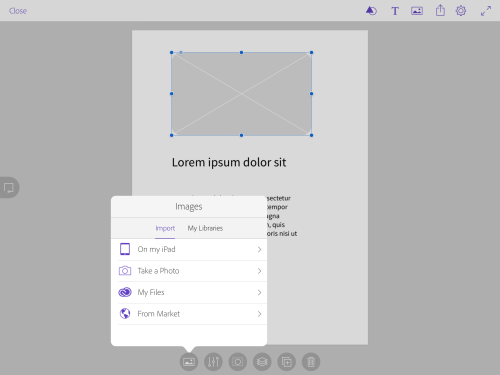Open the adjustments sliders icon
500x375 pixels.
(x=213, y=362)
